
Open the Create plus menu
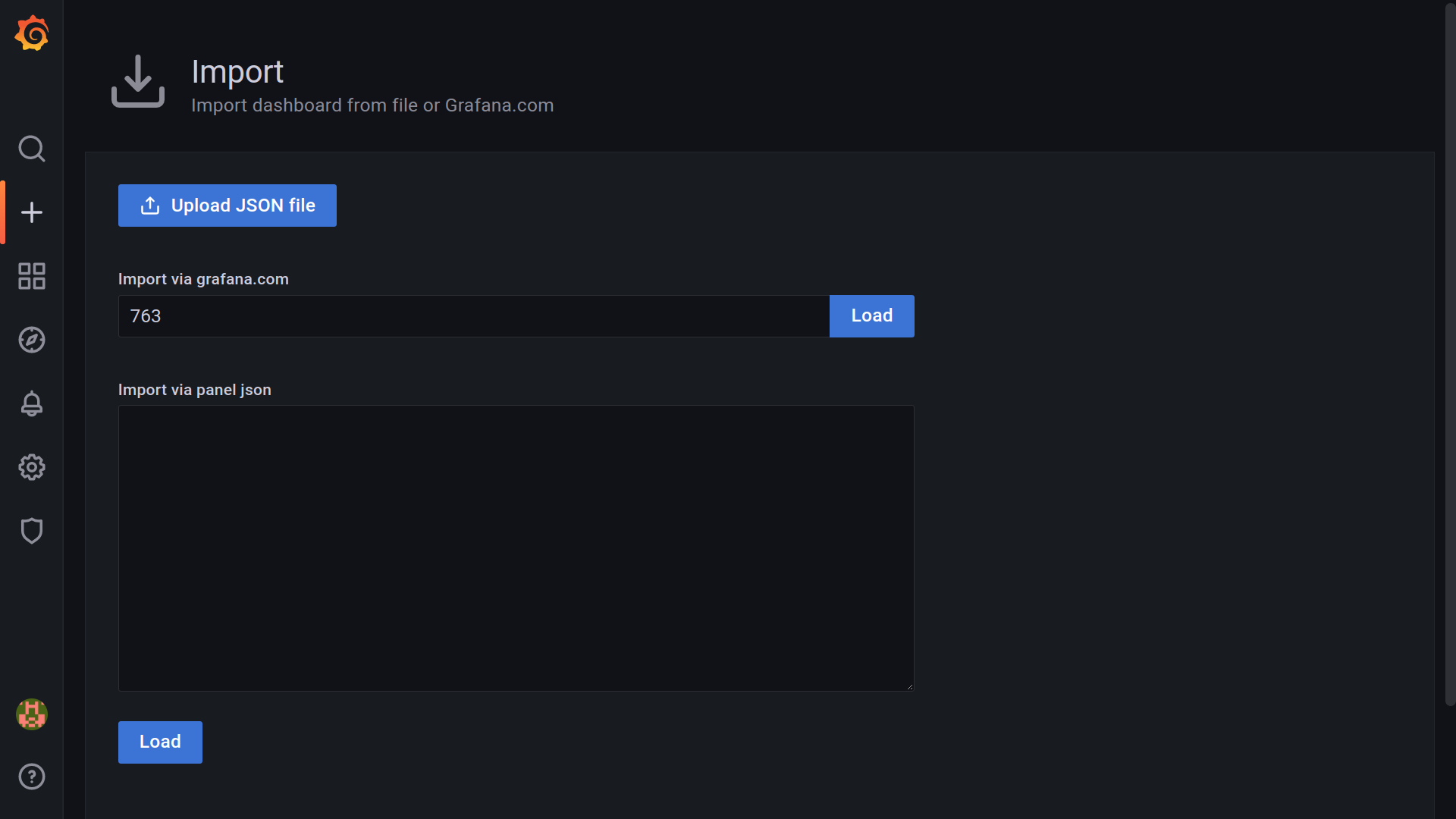(31, 212)
